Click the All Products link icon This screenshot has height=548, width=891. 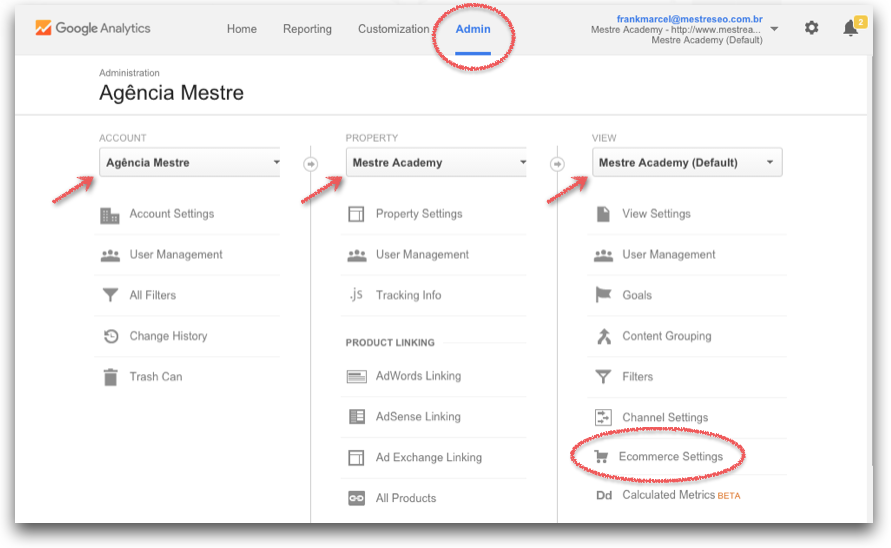(x=356, y=498)
